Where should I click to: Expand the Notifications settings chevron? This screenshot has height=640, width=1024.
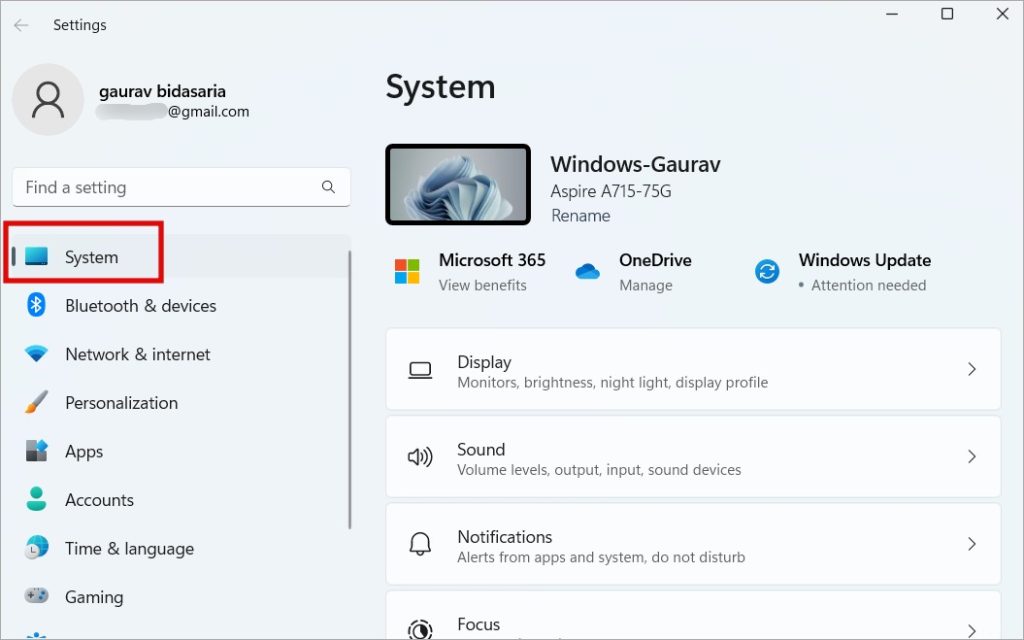[x=971, y=544]
